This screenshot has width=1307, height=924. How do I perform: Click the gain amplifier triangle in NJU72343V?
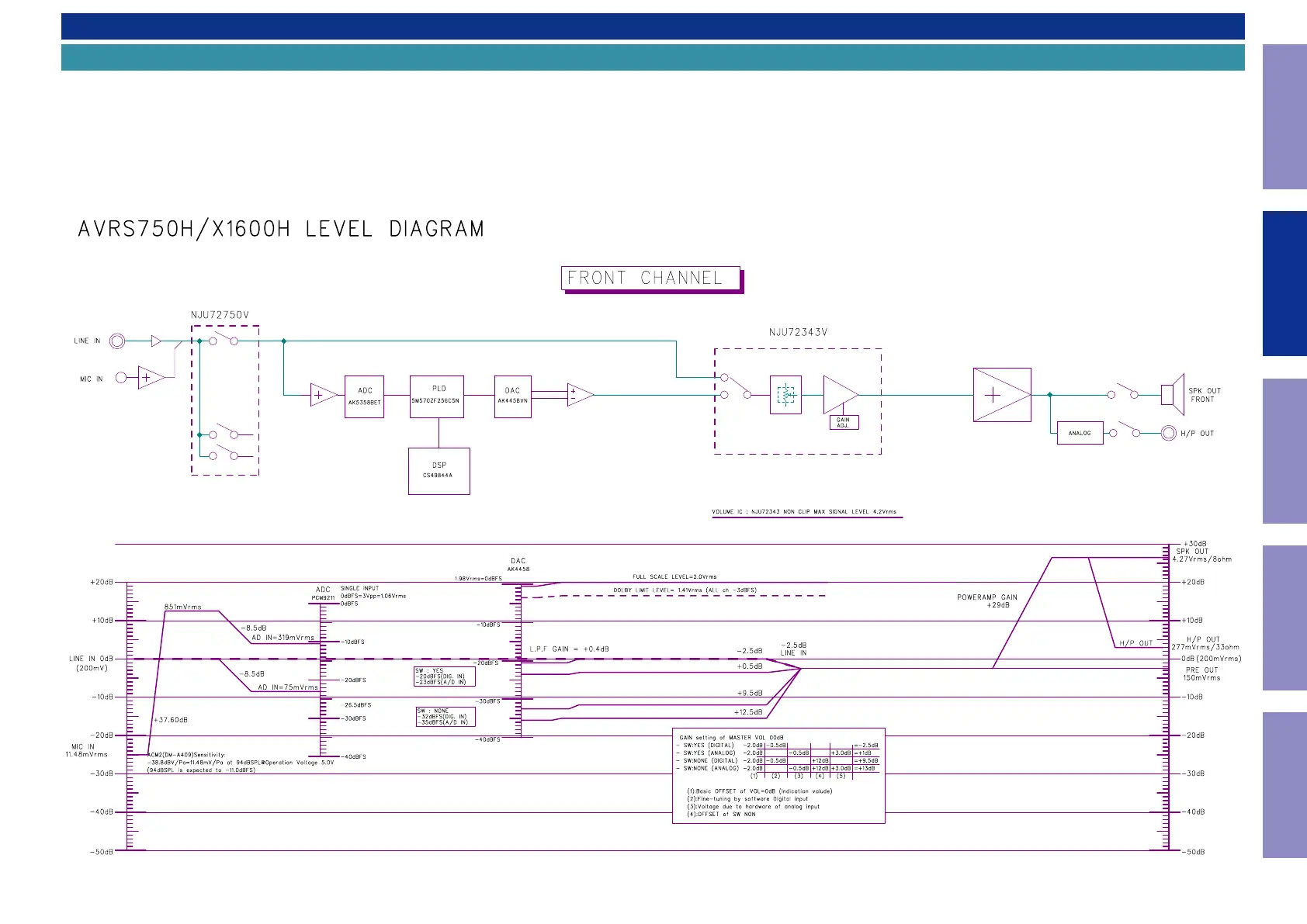click(x=841, y=395)
